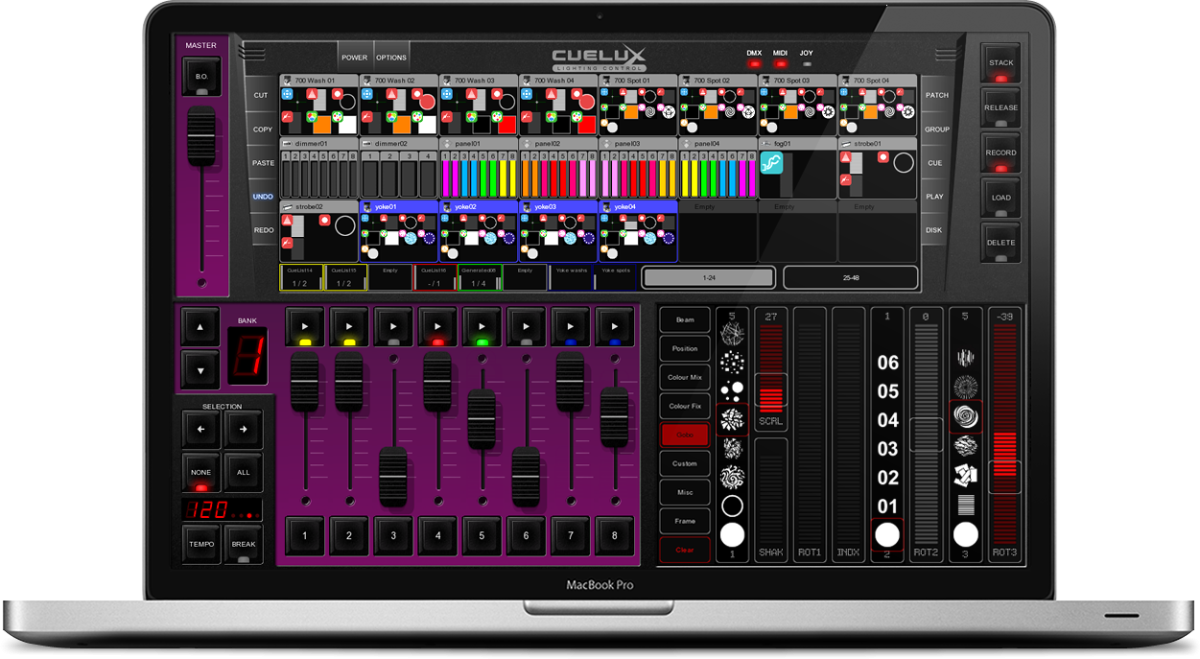Toggle the BREAK button
Viewport: 1200px width, 659px height.
[243, 545]
